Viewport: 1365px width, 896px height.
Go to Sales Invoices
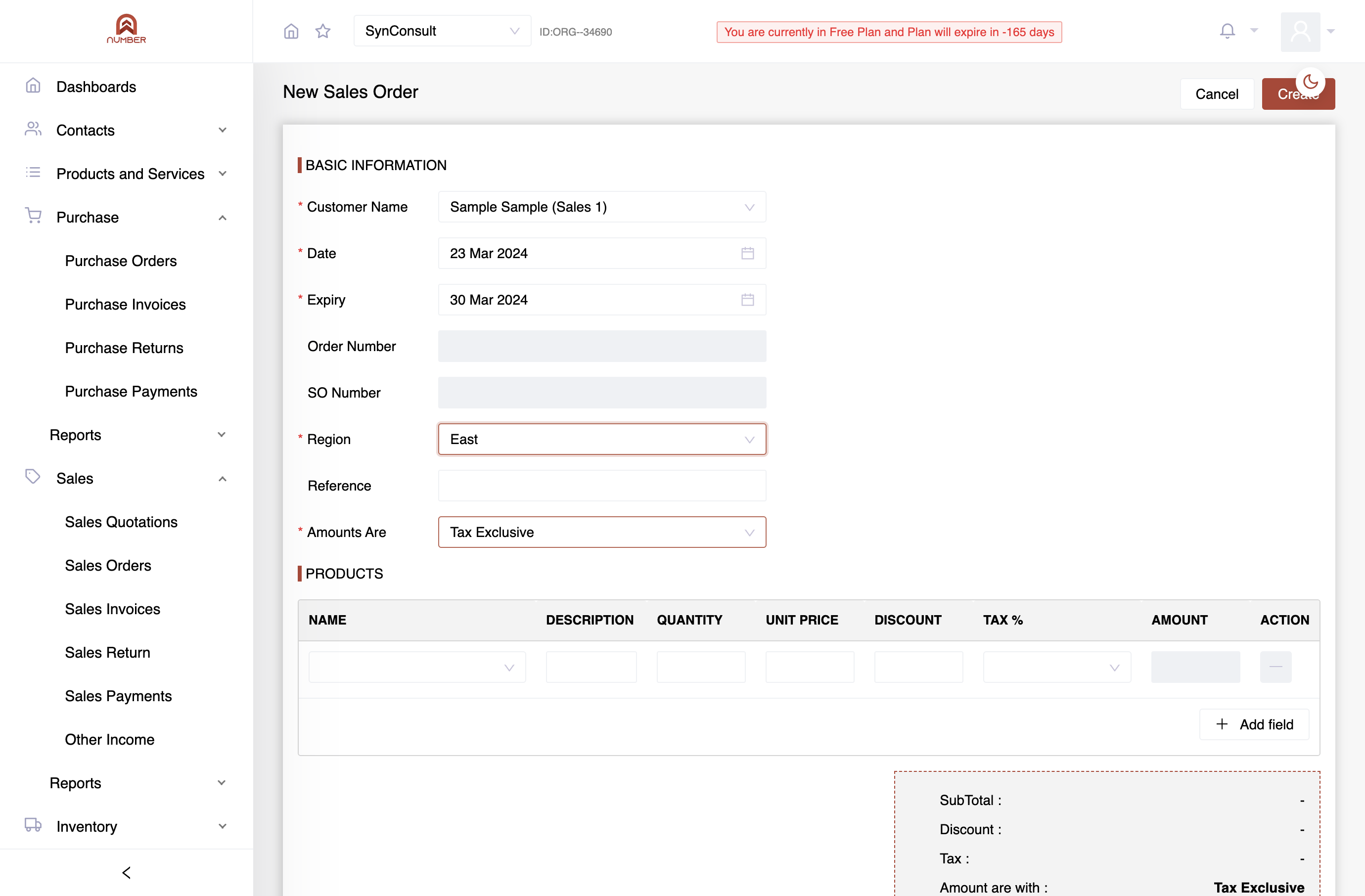[x=112, y=609]
